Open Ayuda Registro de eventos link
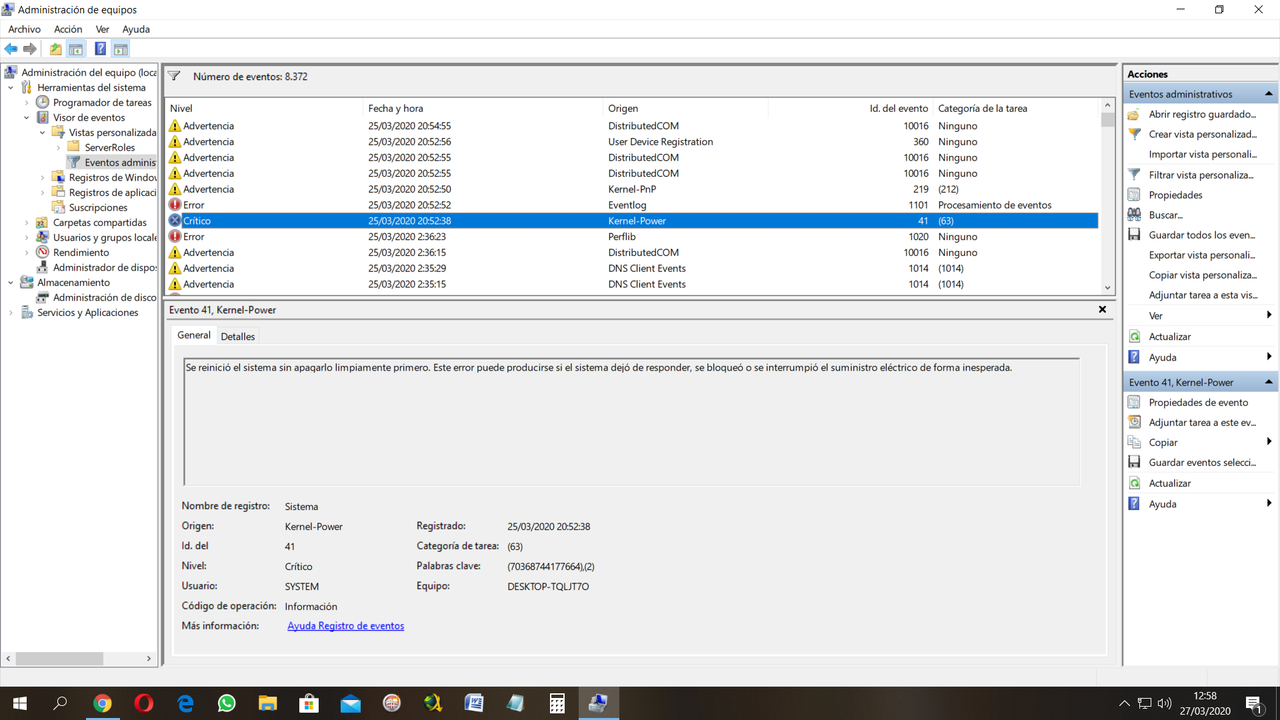Image resolution: width=1280 pixels, height=720 pixels. pyautogui.click(x=346, y=626)
